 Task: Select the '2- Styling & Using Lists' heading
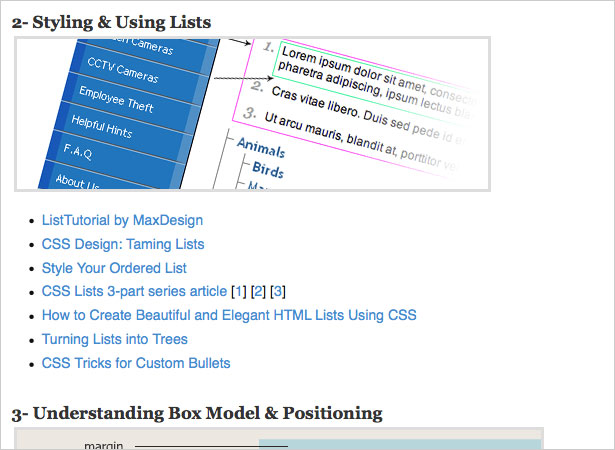[111, 22]
